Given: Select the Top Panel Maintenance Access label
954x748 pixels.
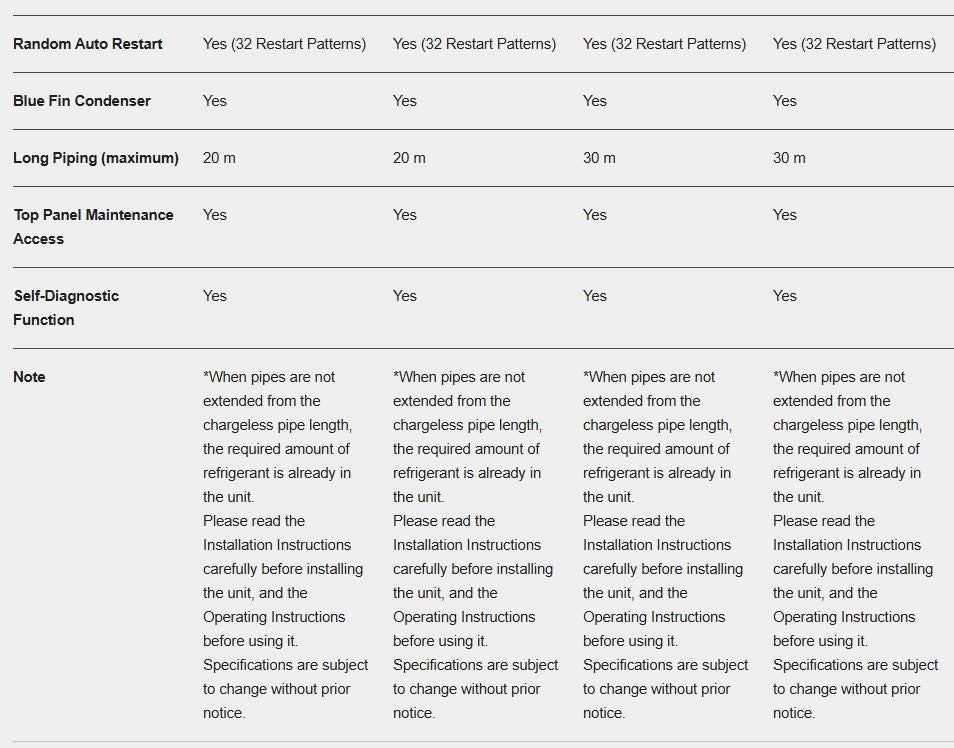Looking at the screenshot, I should (93, 227).
